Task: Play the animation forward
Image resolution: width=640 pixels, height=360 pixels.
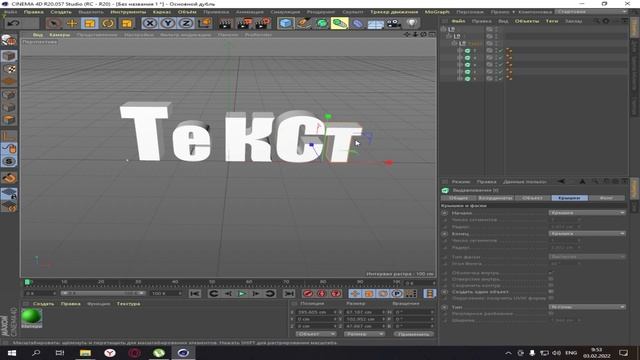Action: [x=242, y=293]
